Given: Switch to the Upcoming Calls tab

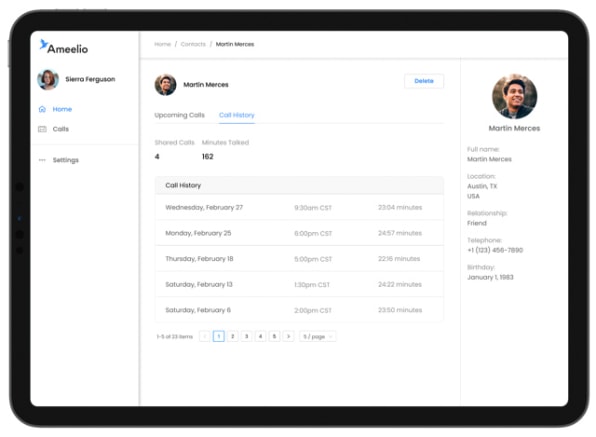Looking at the screenshot, I should coord(179,115).
